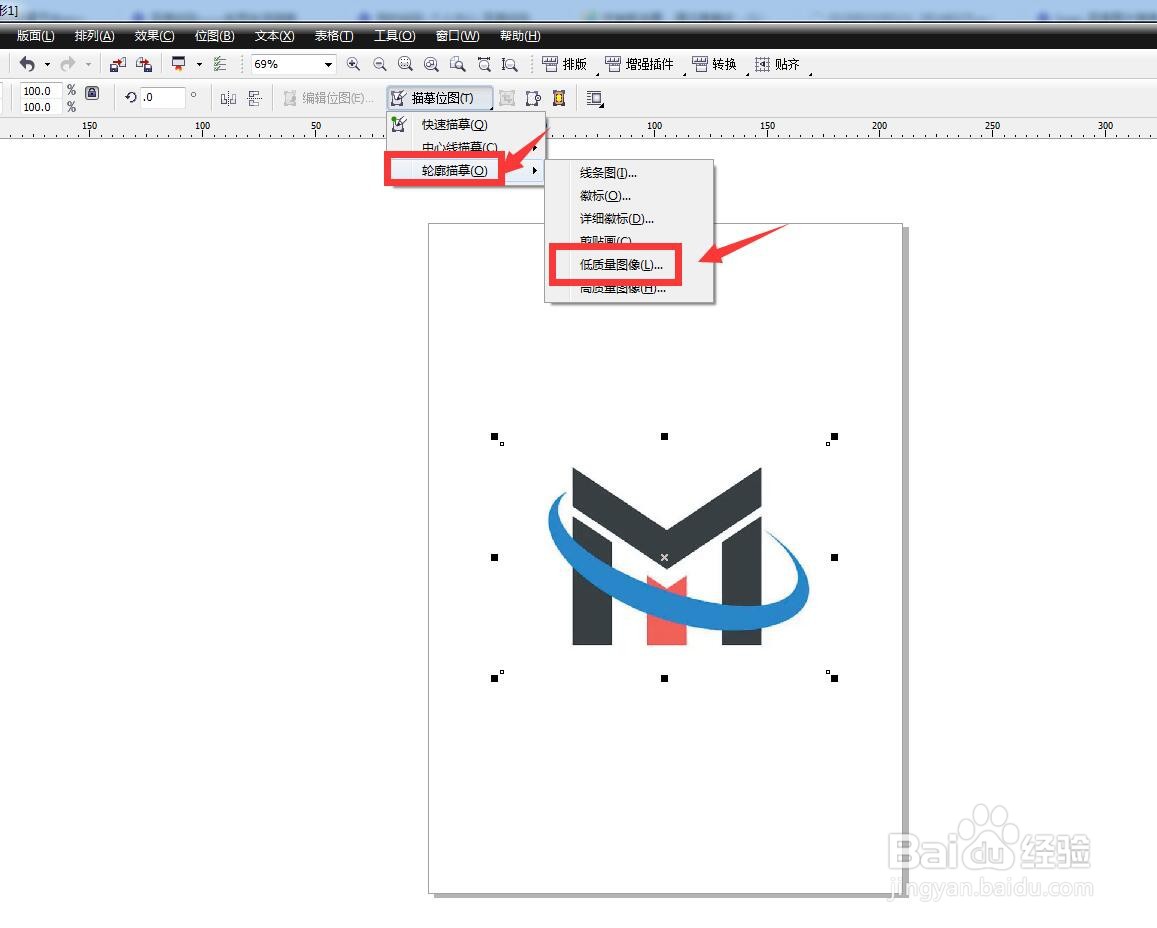Click the 描摹位图 button
This screenshot has height=928, width=1157.
[x=441, y=97]
